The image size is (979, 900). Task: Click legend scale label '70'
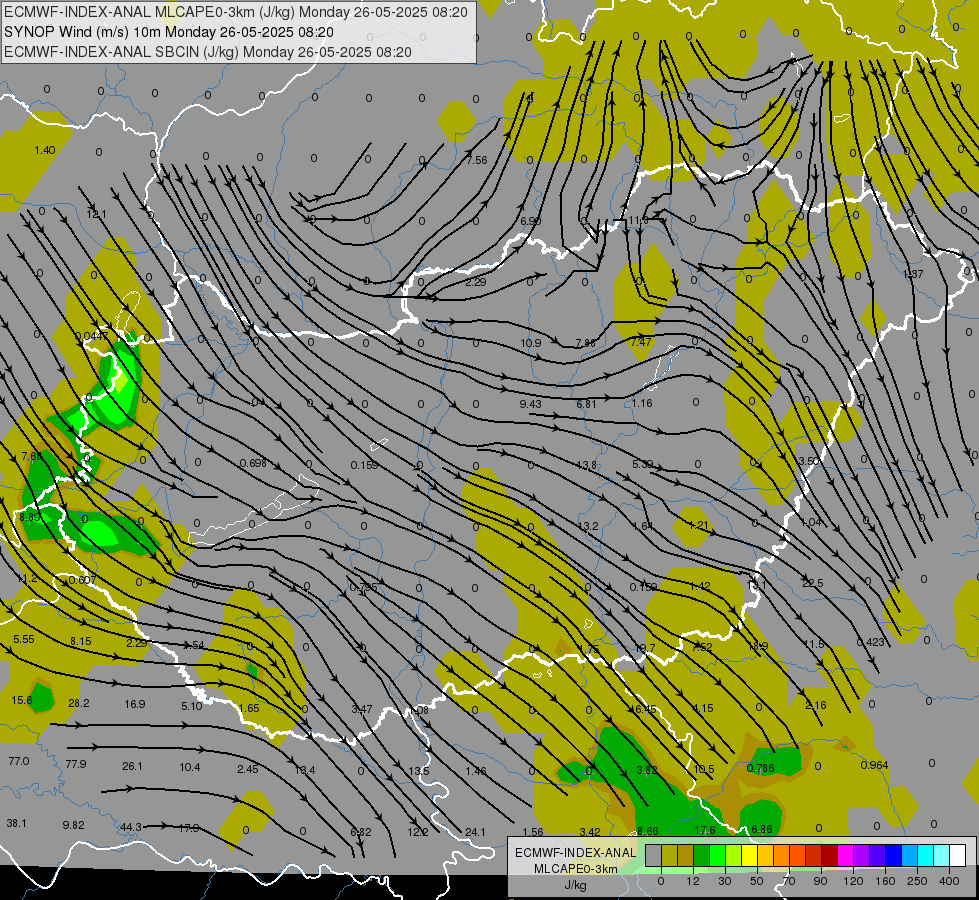(789, 881)
